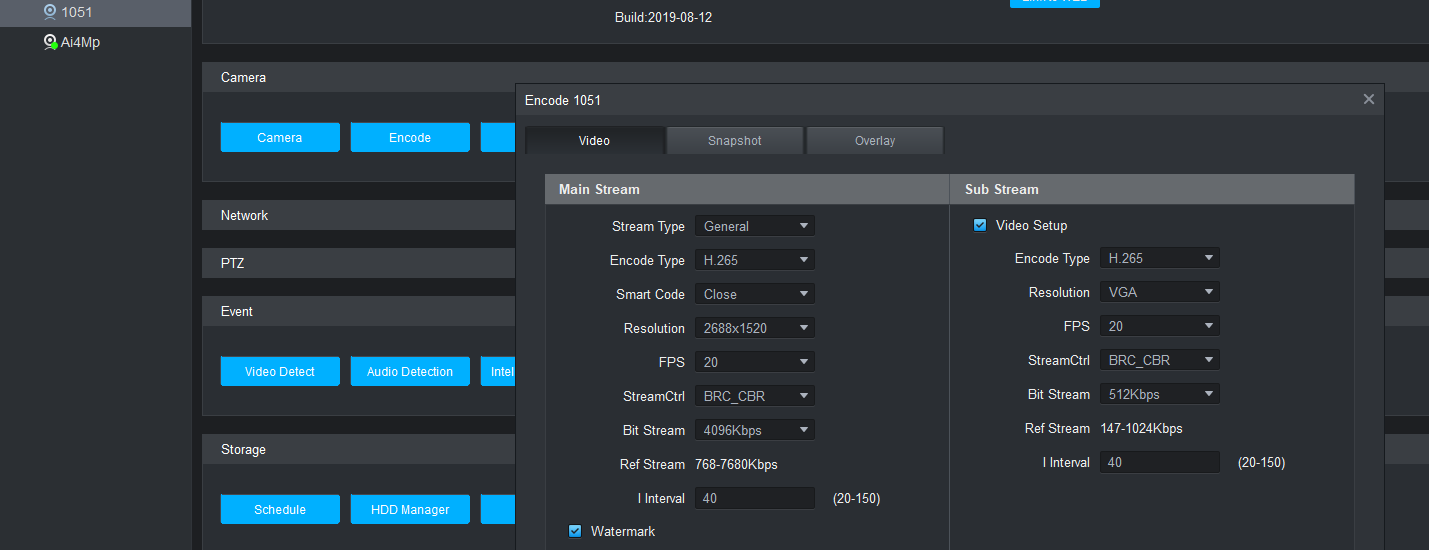Open Sub Stream StreamCtrl dropdown
1429x550 pixels.
point(1160,360)
